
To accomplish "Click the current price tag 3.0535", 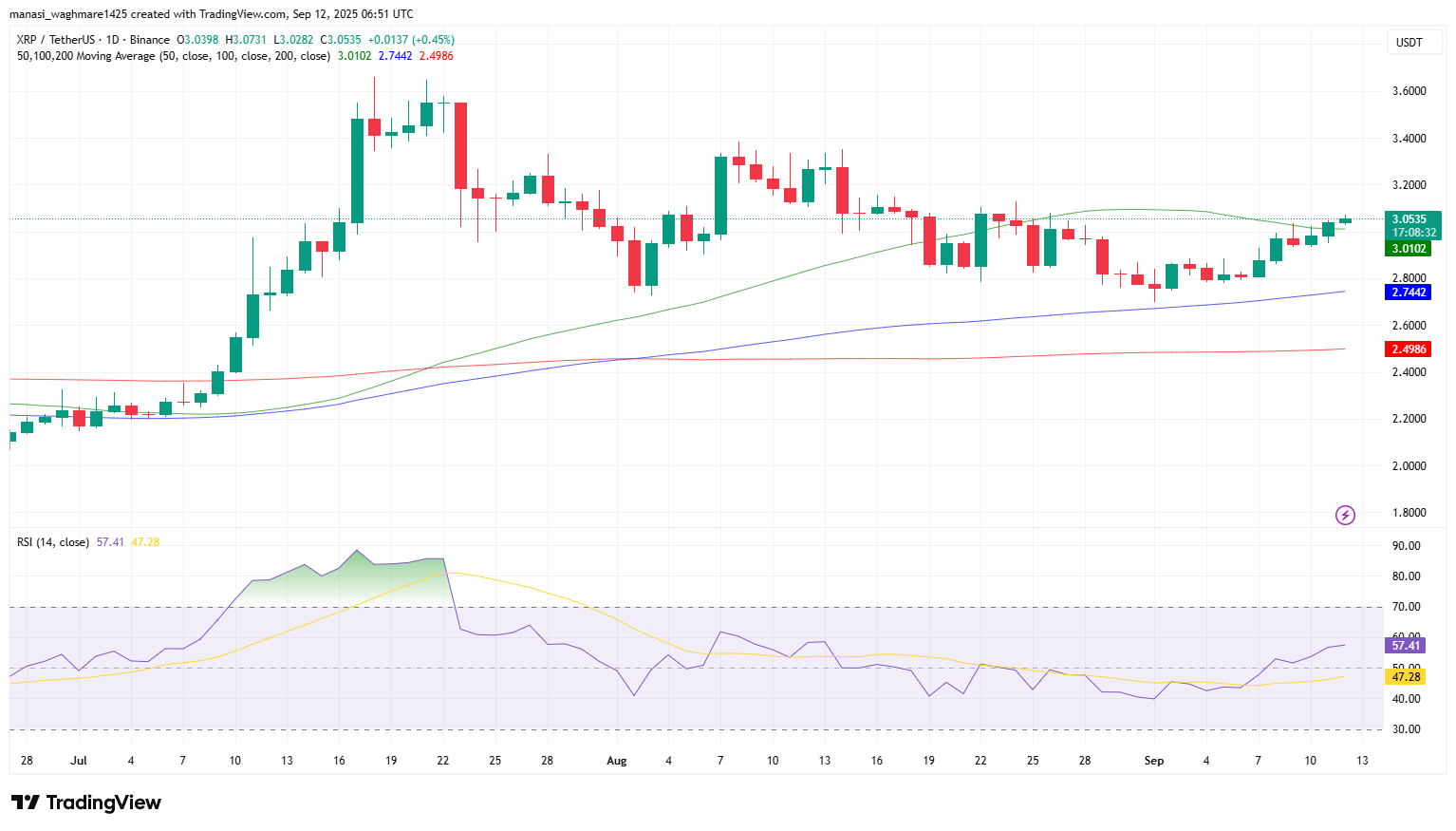I will click(x=1409, y=217).
